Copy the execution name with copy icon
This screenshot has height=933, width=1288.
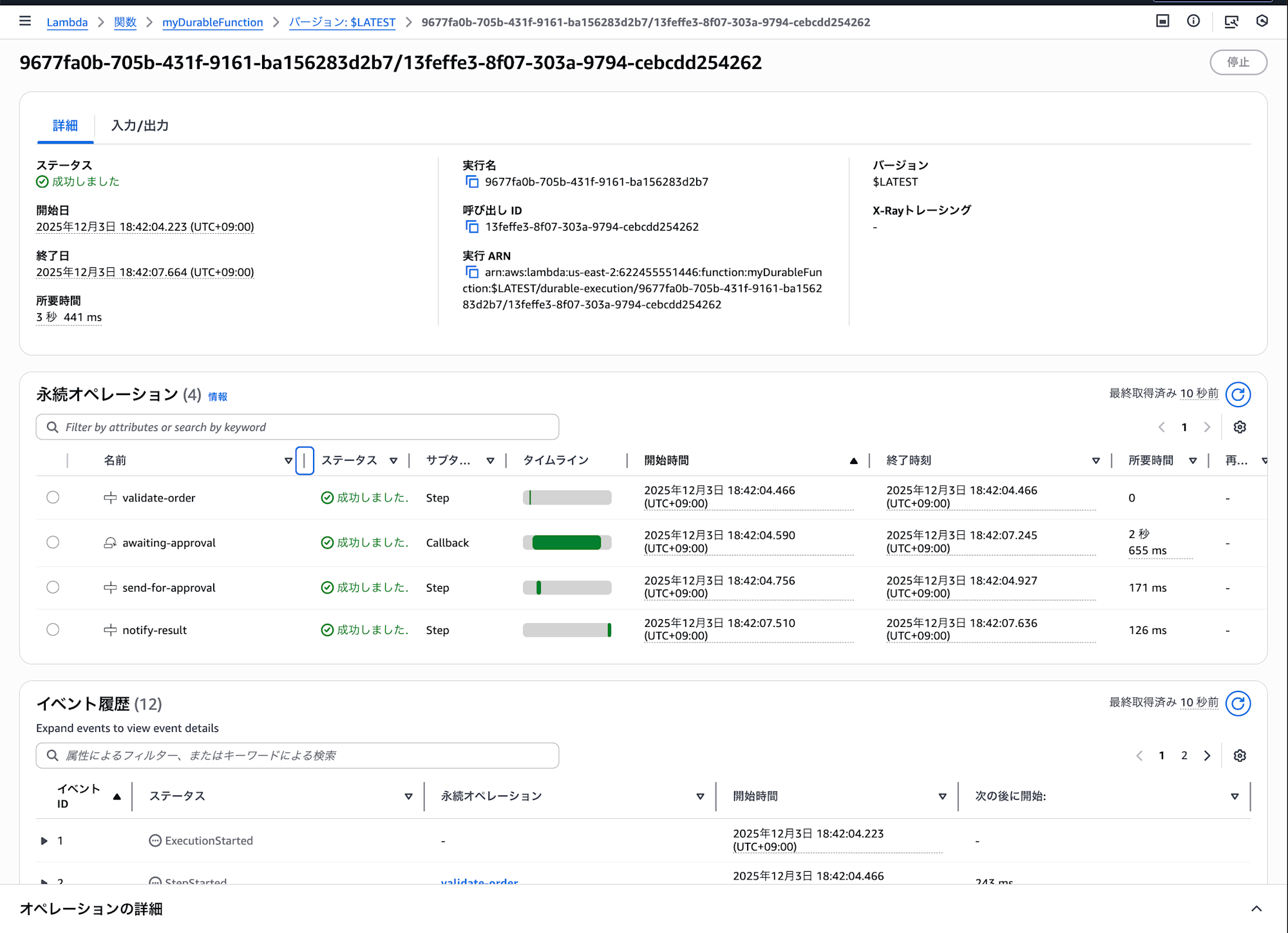[x=472, y=182]
